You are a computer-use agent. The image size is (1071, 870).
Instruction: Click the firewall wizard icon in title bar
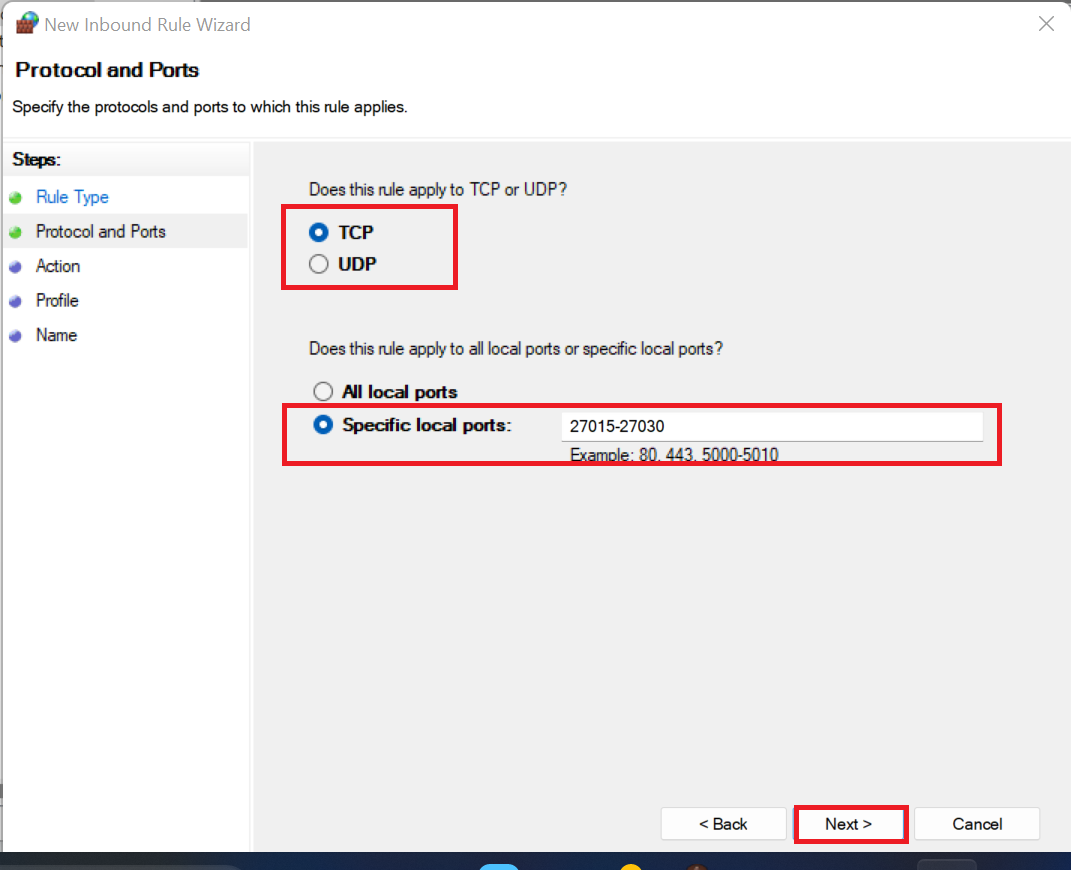27,23
